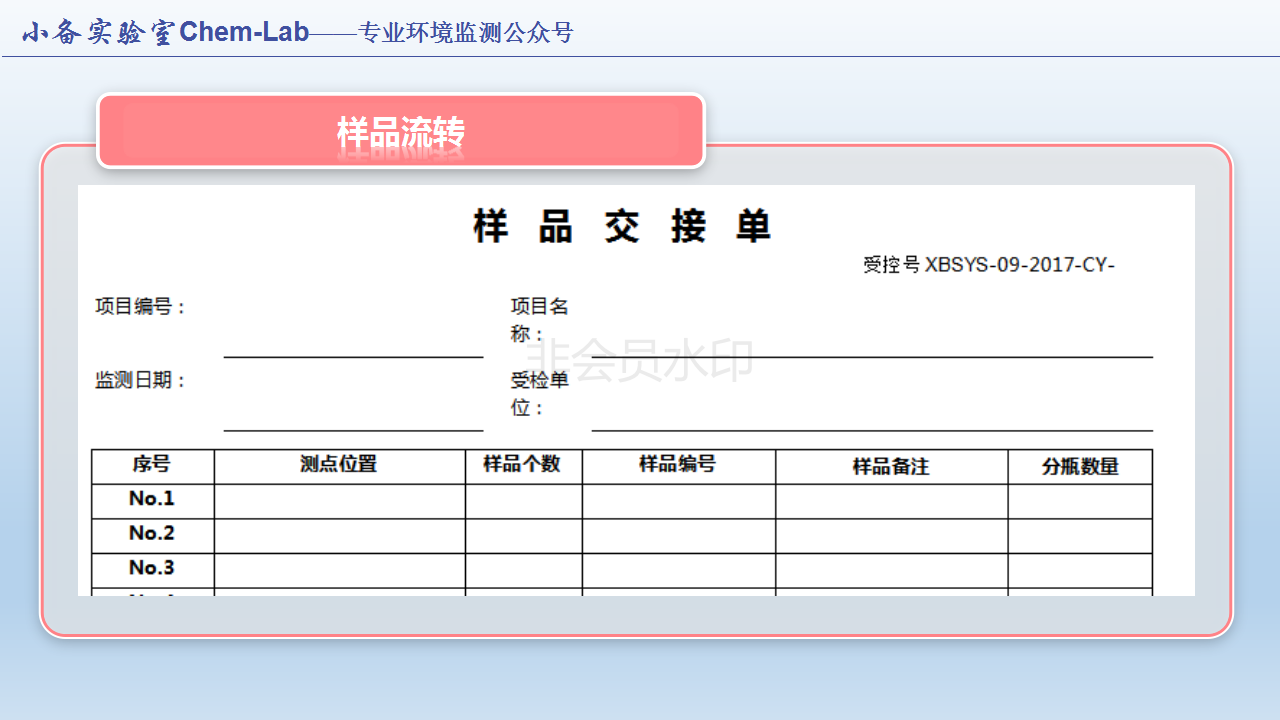Click the No.2 row label cell

point(152,534)
